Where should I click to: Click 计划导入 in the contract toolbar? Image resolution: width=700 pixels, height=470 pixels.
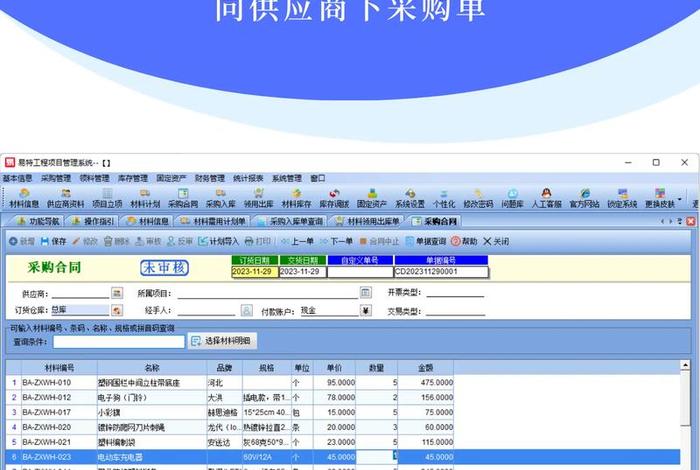219,241
